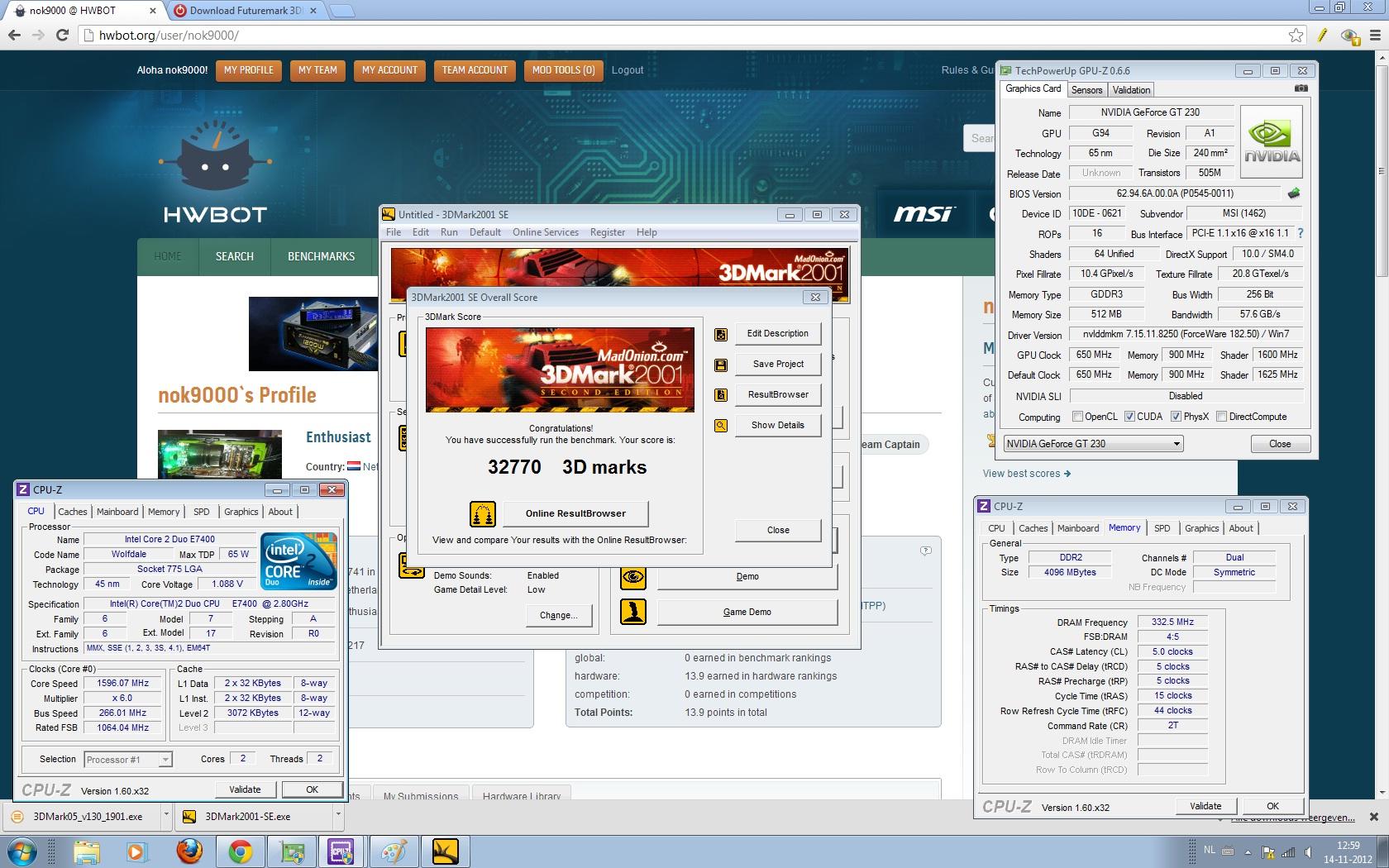The image size is (1389, 868).
Task: Select the Download Futuremark Chrome tab
Action: (246, 11)
